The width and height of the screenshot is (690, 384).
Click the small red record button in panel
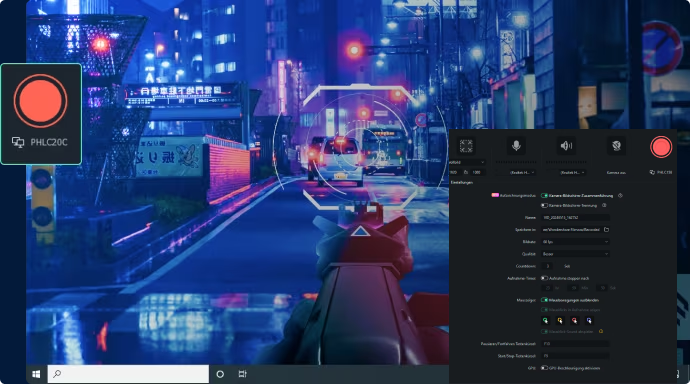click(x=661, y=147)
